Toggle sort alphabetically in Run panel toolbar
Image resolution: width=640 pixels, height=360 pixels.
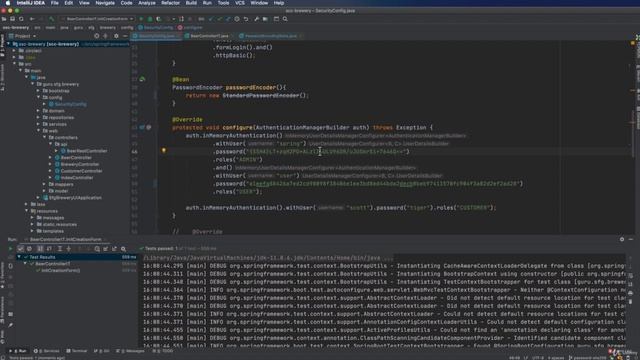point(40,249)
